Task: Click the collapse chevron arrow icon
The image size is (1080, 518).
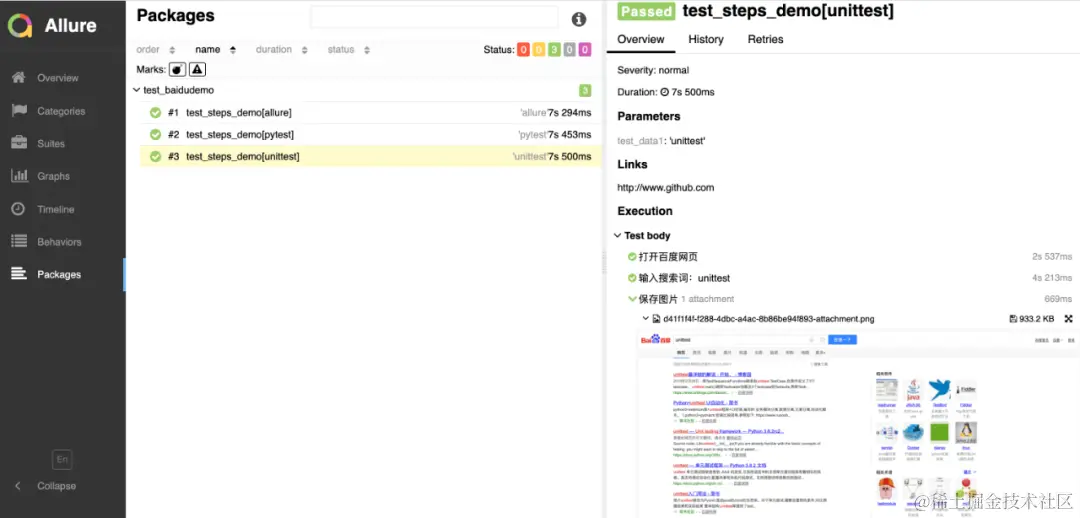Action: coord(18,486)
